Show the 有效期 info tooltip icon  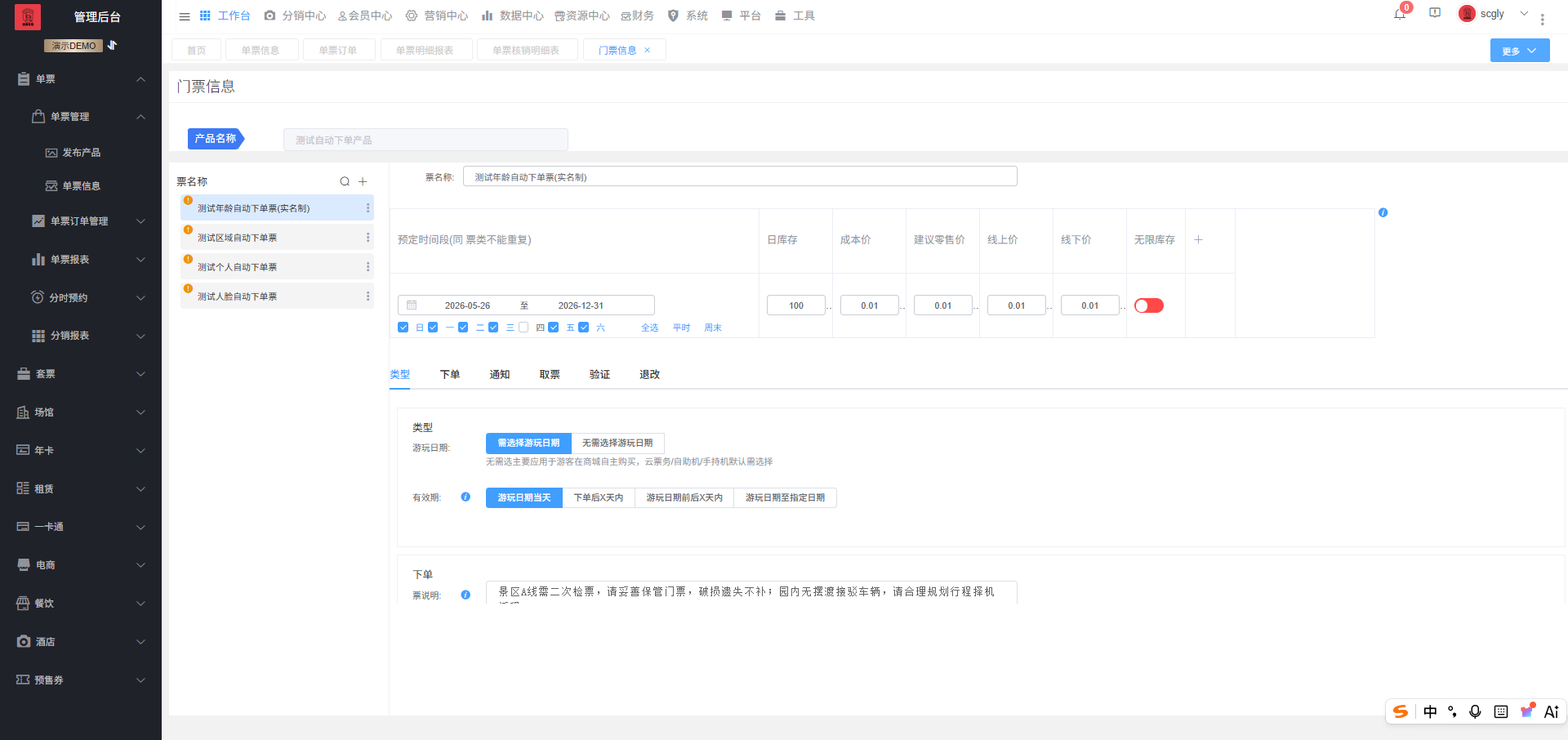(465, 497)
